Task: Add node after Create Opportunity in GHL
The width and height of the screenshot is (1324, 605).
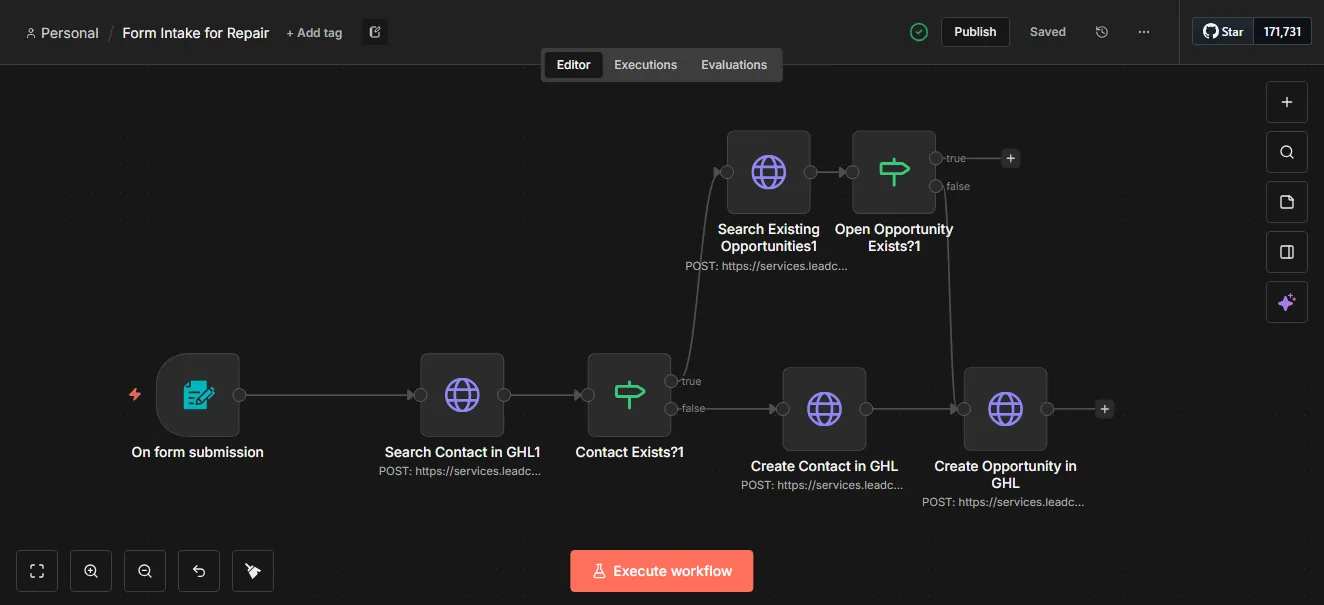Action: coord(1104,409)
